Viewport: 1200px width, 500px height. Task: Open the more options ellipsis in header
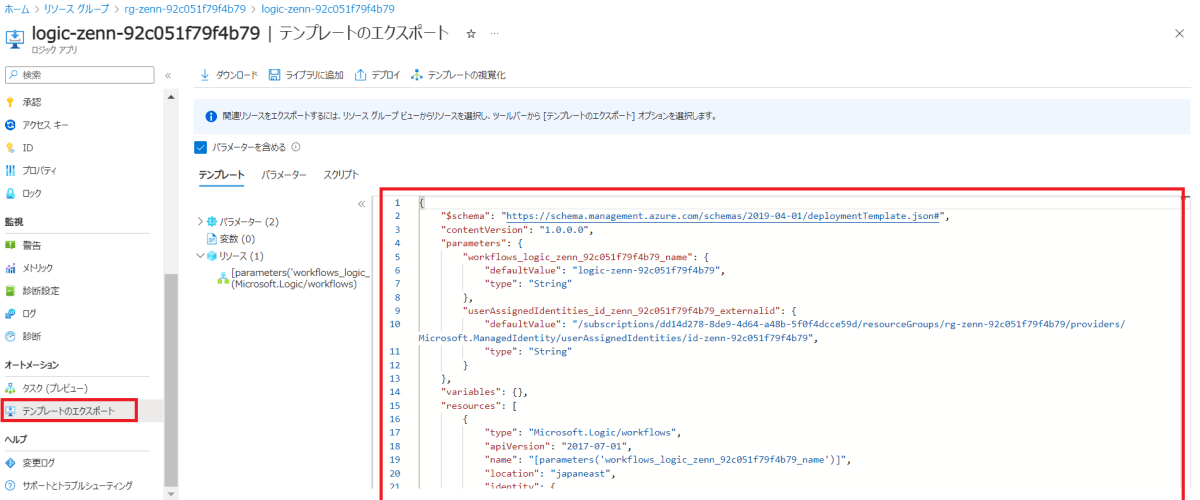click(x=494, y=34)
